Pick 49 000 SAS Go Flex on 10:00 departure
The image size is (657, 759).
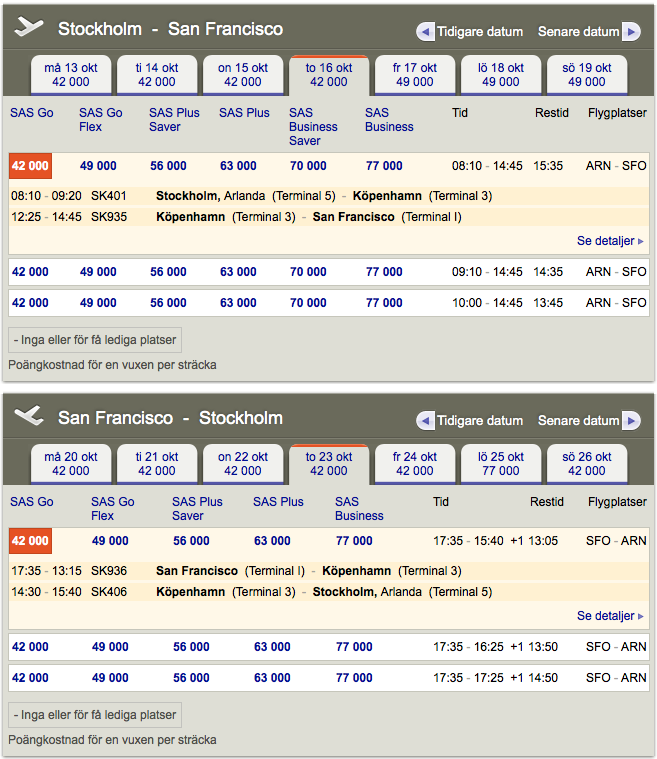coord(98,303)
